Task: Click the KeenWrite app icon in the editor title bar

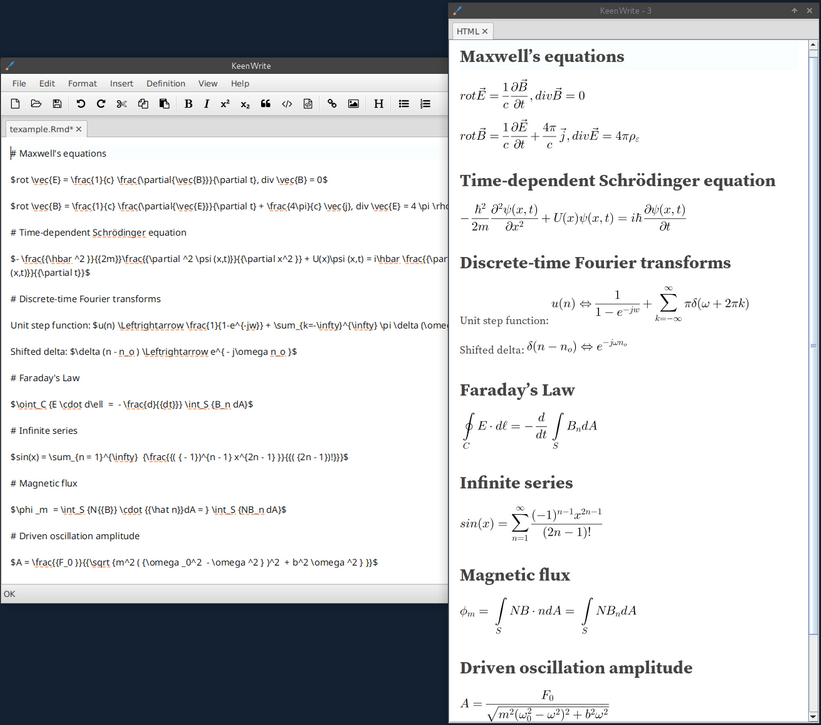Action: coord(9,65)
